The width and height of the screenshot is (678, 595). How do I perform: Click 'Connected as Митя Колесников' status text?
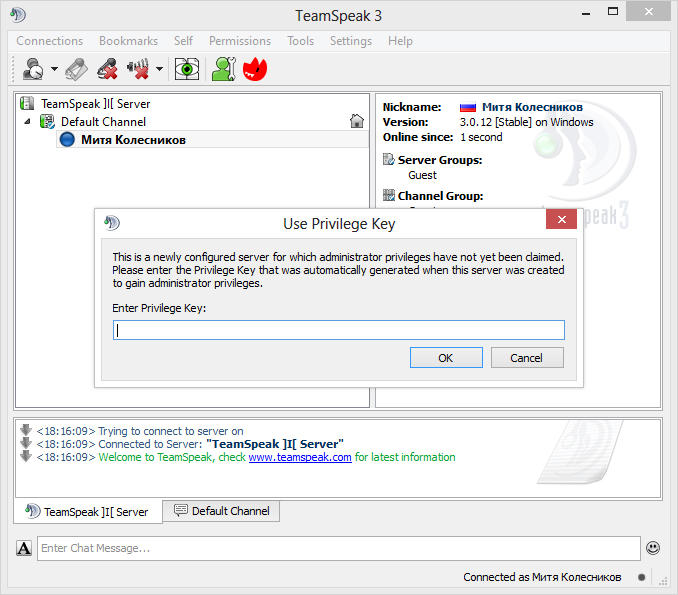(542, 577)
